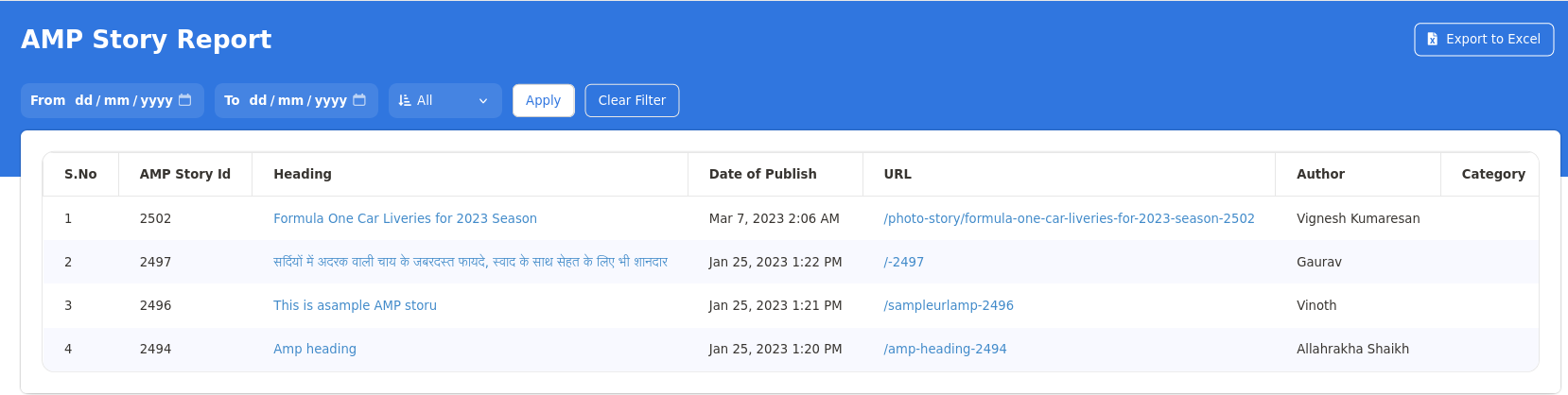The image size is (1568, 395).
Task: Open 'This is asample AMP storu' link
Action: (x=355, y=305)
